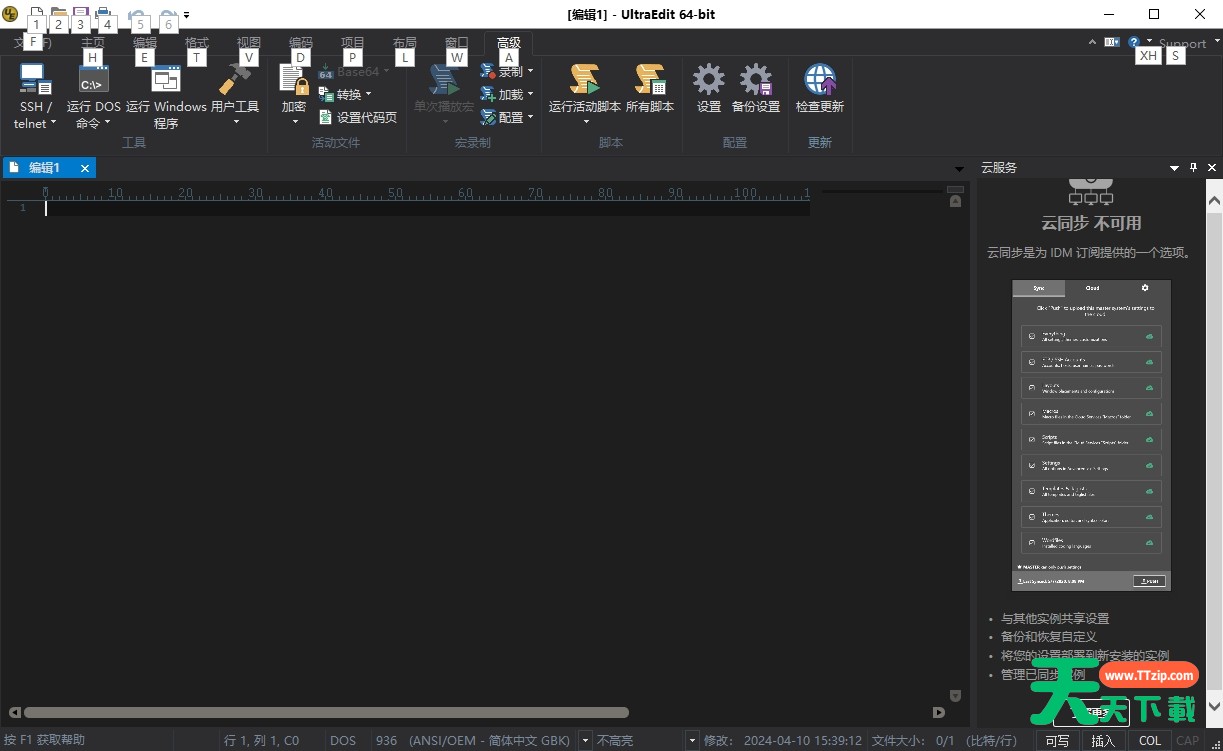Open 所有脚本 list icon

[x=649, y=81]
